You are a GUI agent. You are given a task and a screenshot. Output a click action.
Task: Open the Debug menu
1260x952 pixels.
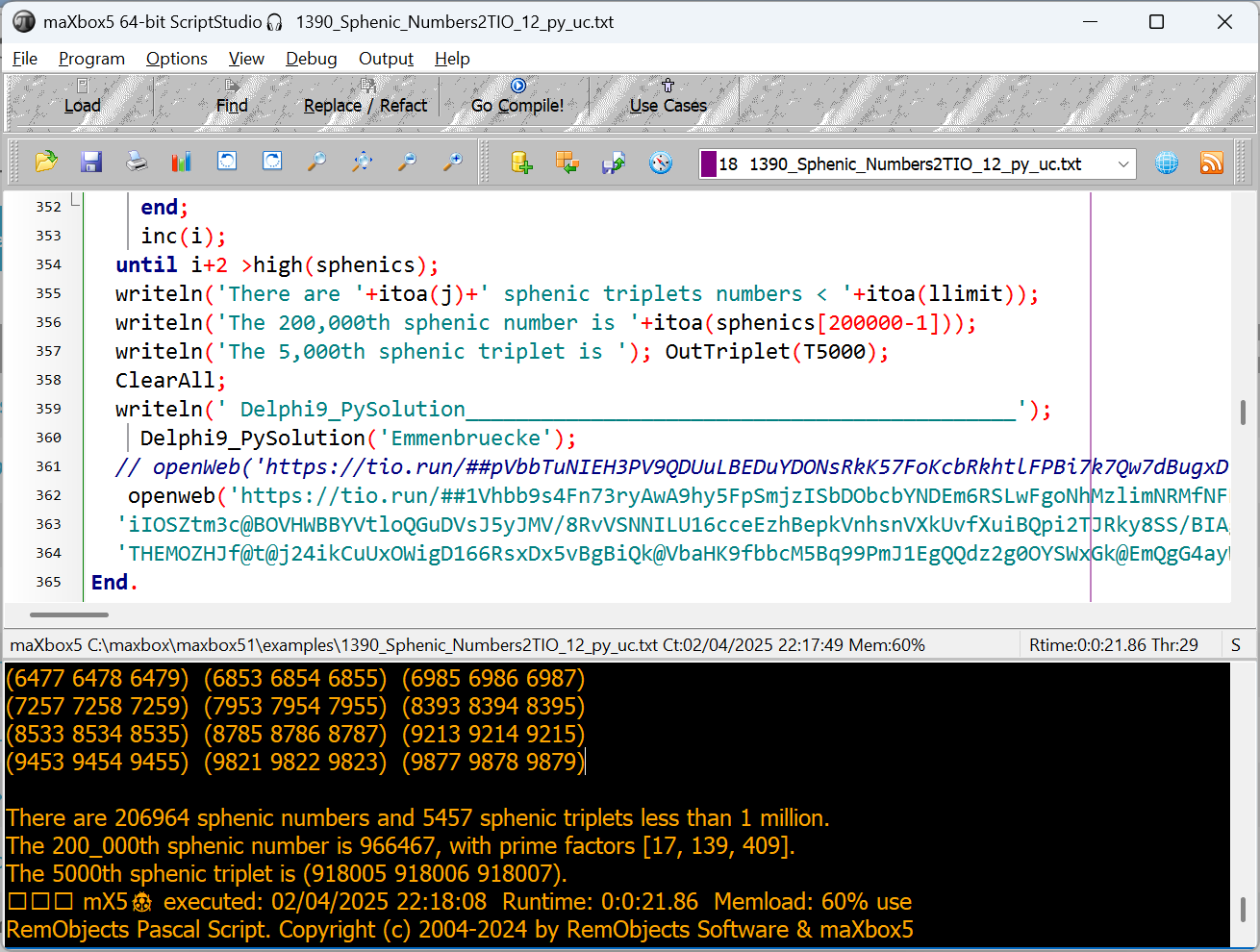tap(312, 59)
